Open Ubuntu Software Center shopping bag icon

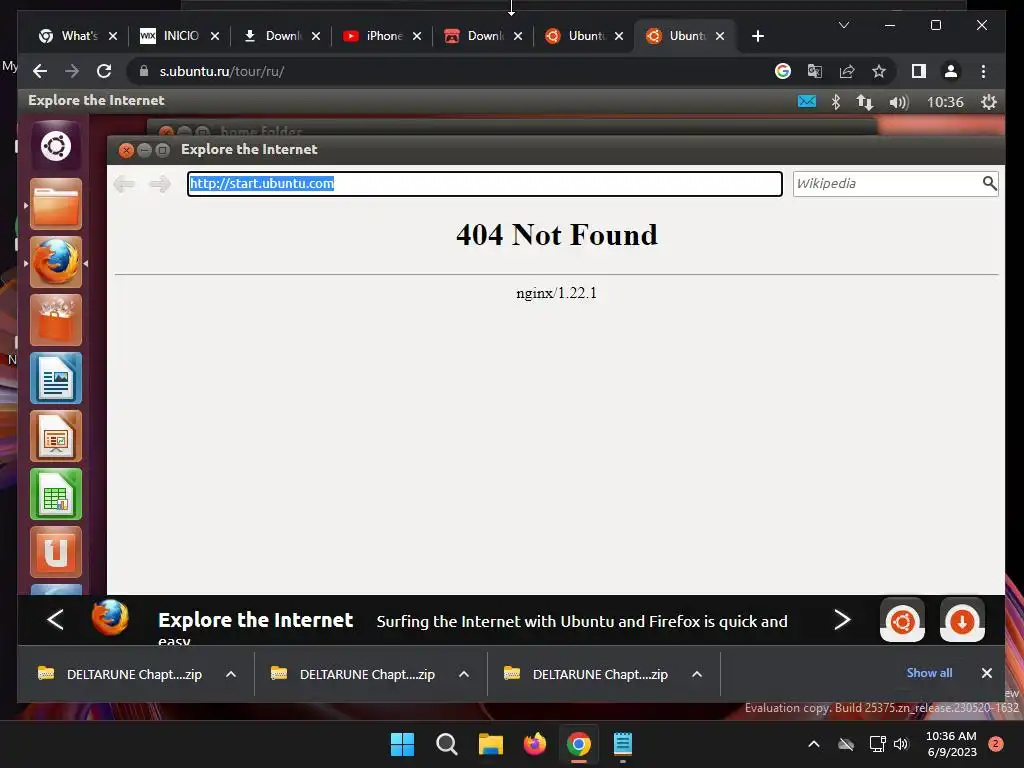(x=56, y=320)
